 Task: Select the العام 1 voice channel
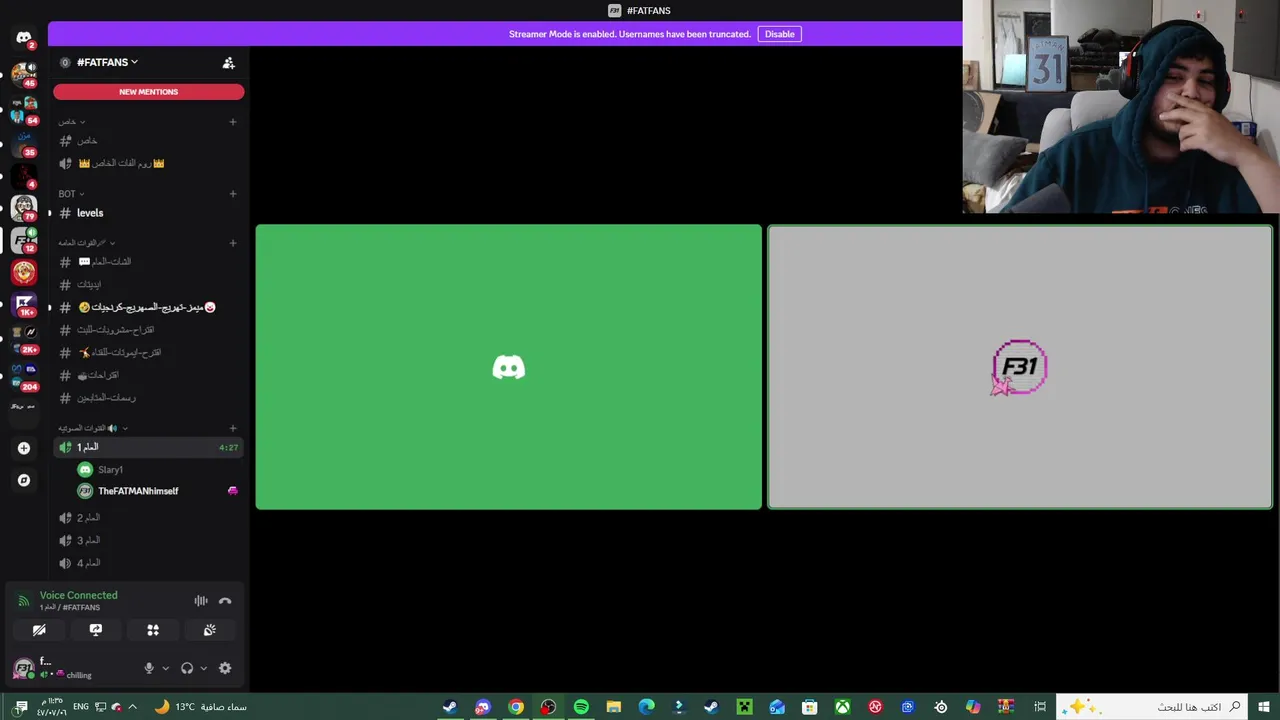pyautogui.click(x=148, y=447)
